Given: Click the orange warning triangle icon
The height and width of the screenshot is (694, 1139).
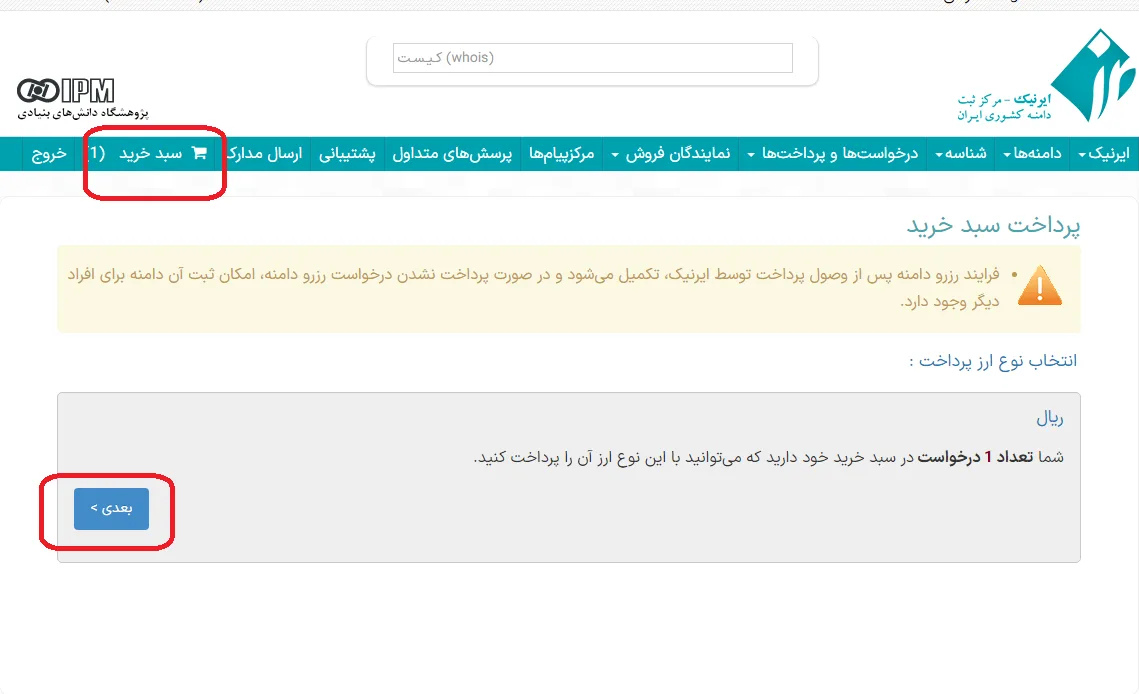Looking at the screenshot, I should 1039,286.
